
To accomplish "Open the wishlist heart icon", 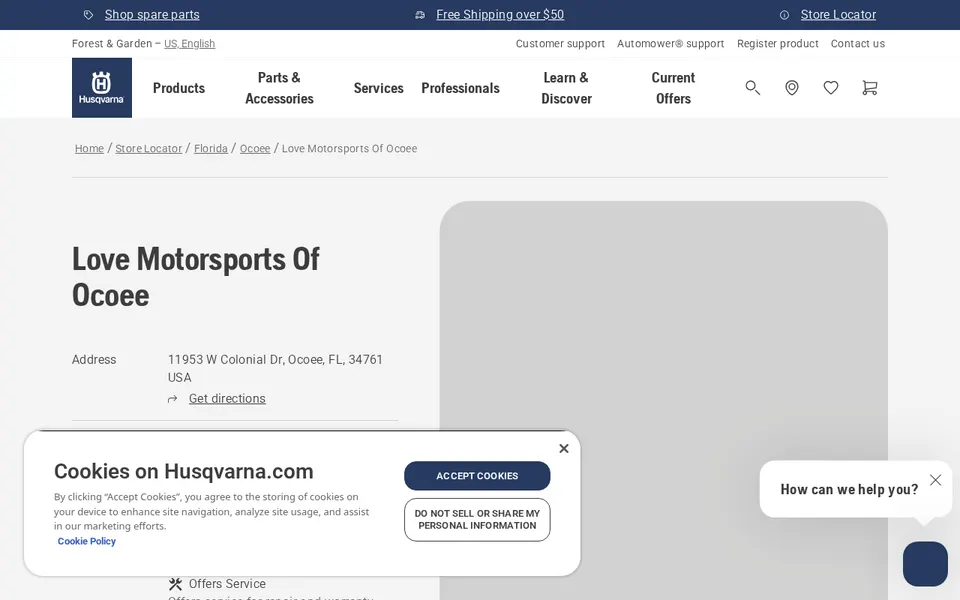I will coord(831,88).
